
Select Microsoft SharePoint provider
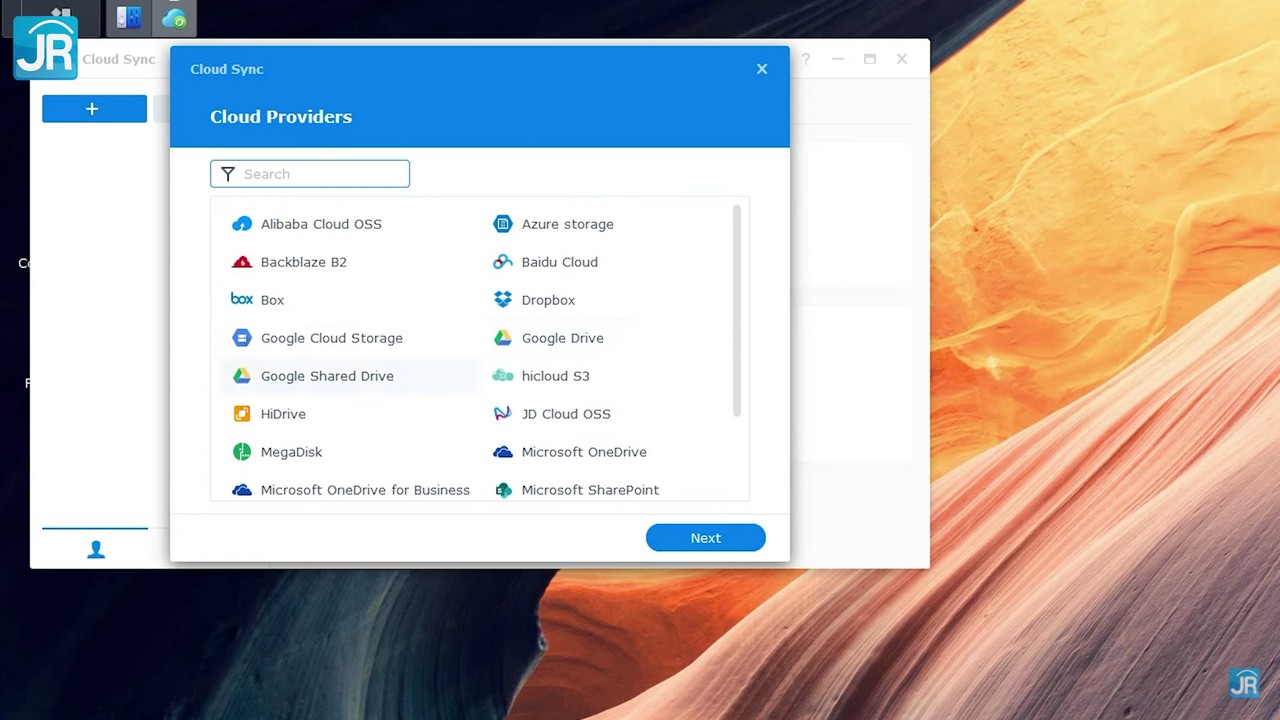tap(589, 490)
